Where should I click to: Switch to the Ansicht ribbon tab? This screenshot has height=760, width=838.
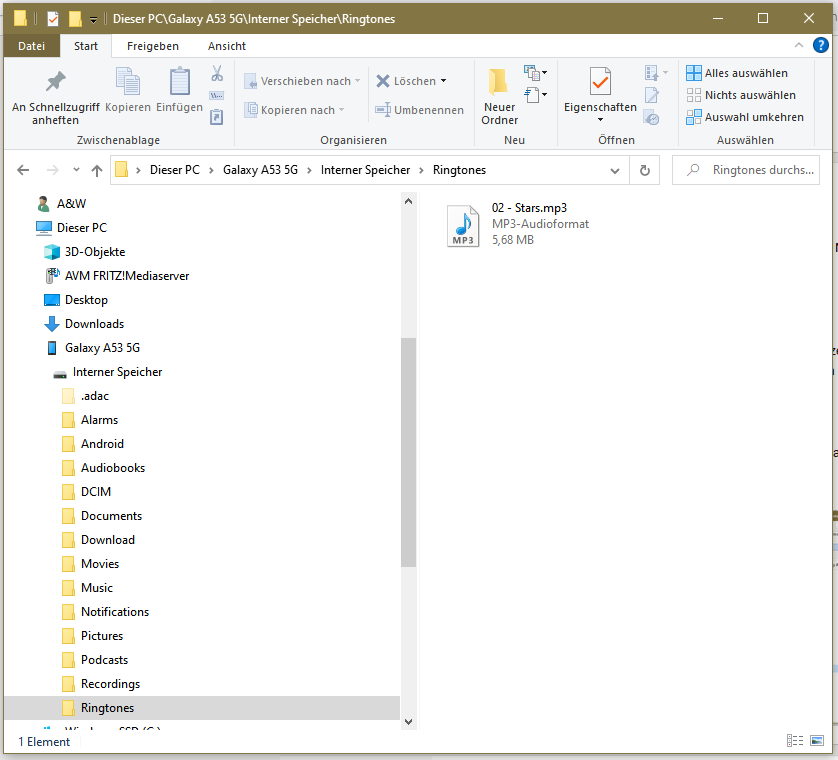pyautogui.click(x=227, y=46)
